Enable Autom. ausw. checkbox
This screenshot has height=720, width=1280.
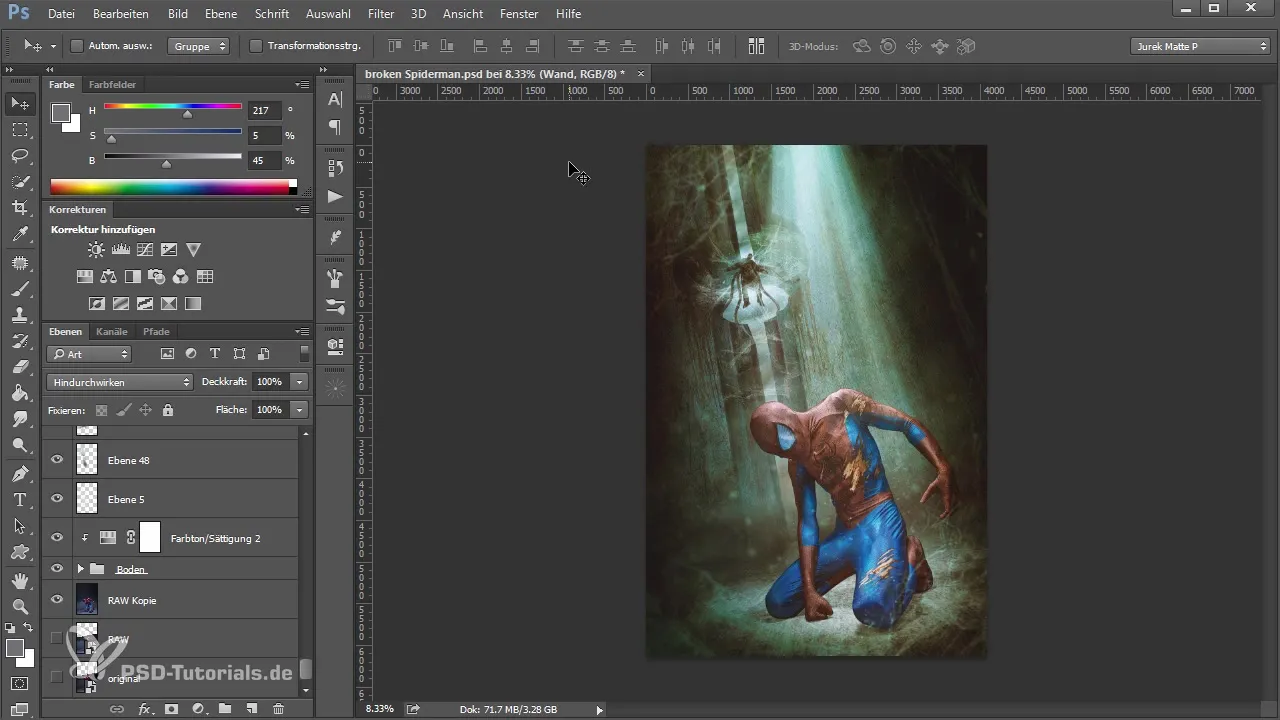[77, 46]
